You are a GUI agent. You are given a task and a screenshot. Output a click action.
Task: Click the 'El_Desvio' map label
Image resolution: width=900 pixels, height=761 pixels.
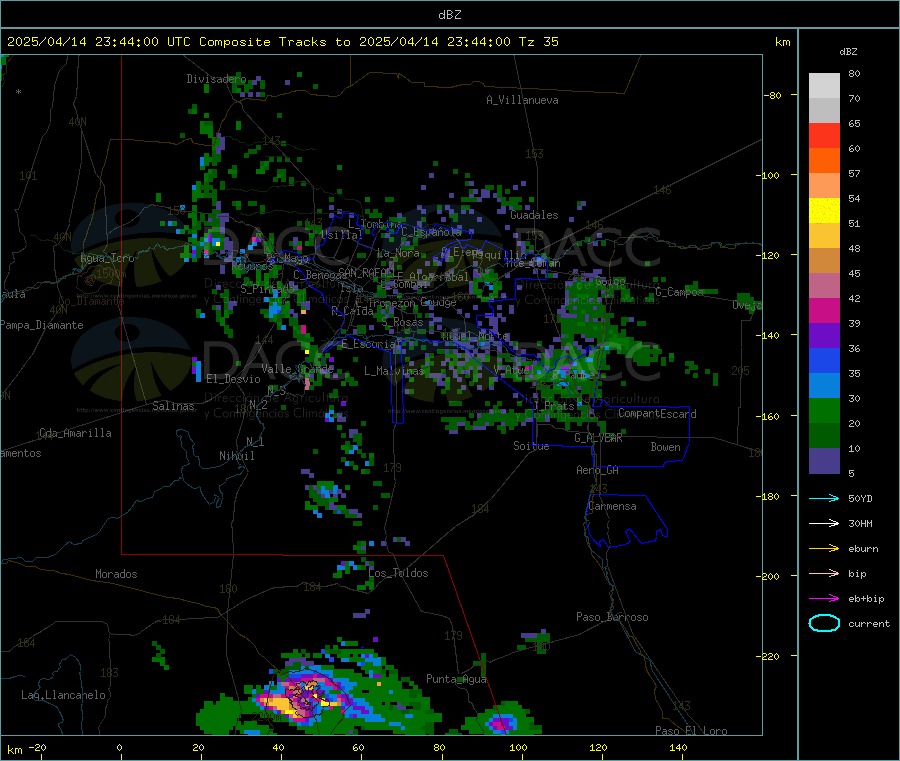(233, 379)
